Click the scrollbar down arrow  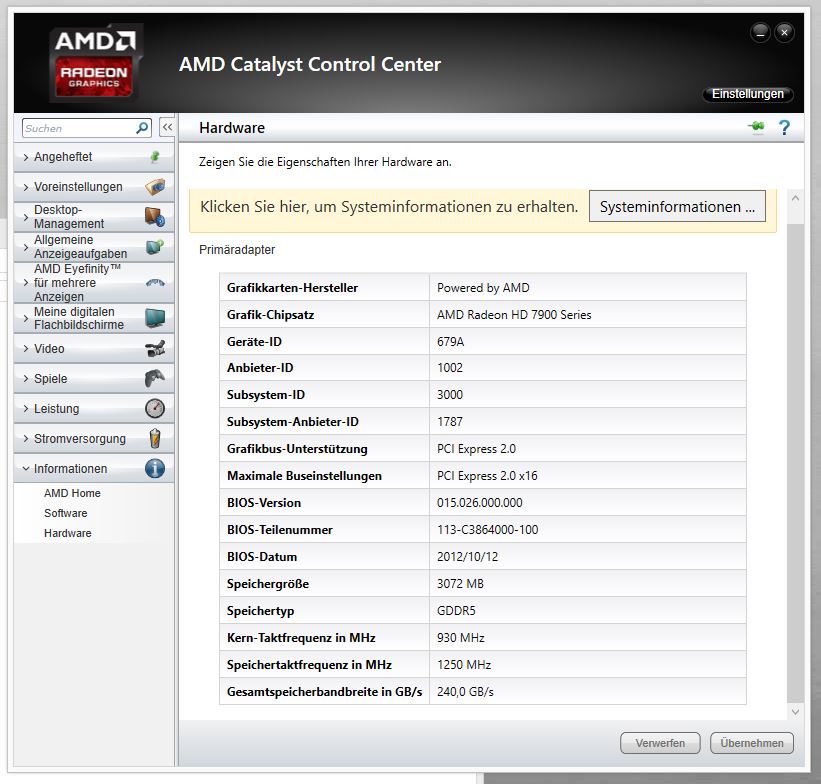pyautogui.click(x=795, y=711)
